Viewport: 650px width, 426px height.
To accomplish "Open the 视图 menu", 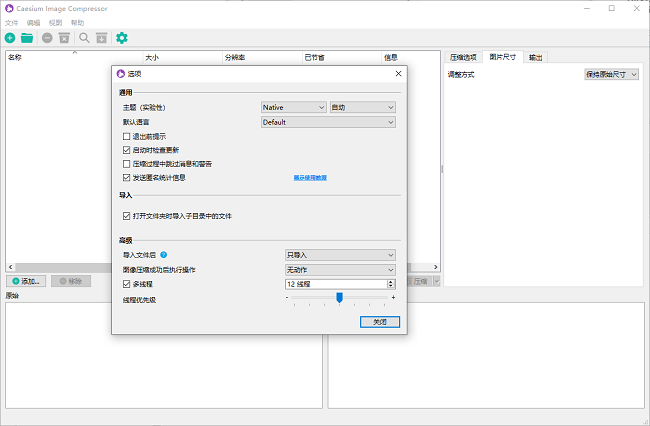I will (x=56, y=23).
